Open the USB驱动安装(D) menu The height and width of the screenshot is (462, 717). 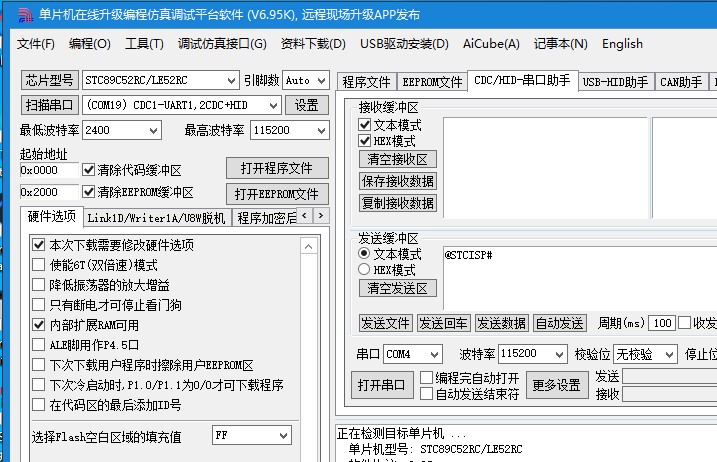click(404, 44)
